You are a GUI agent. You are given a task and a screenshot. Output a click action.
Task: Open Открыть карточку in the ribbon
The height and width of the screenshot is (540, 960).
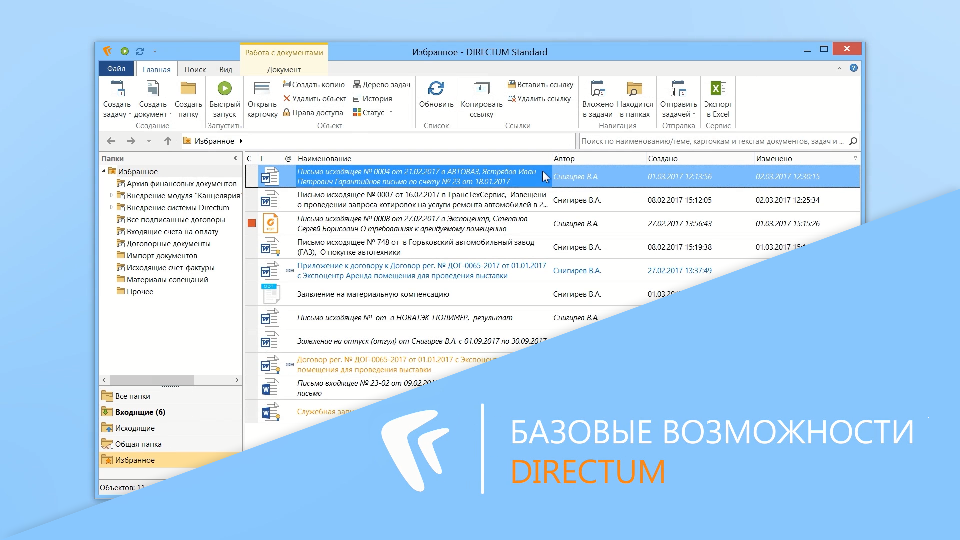pos(262,99)
